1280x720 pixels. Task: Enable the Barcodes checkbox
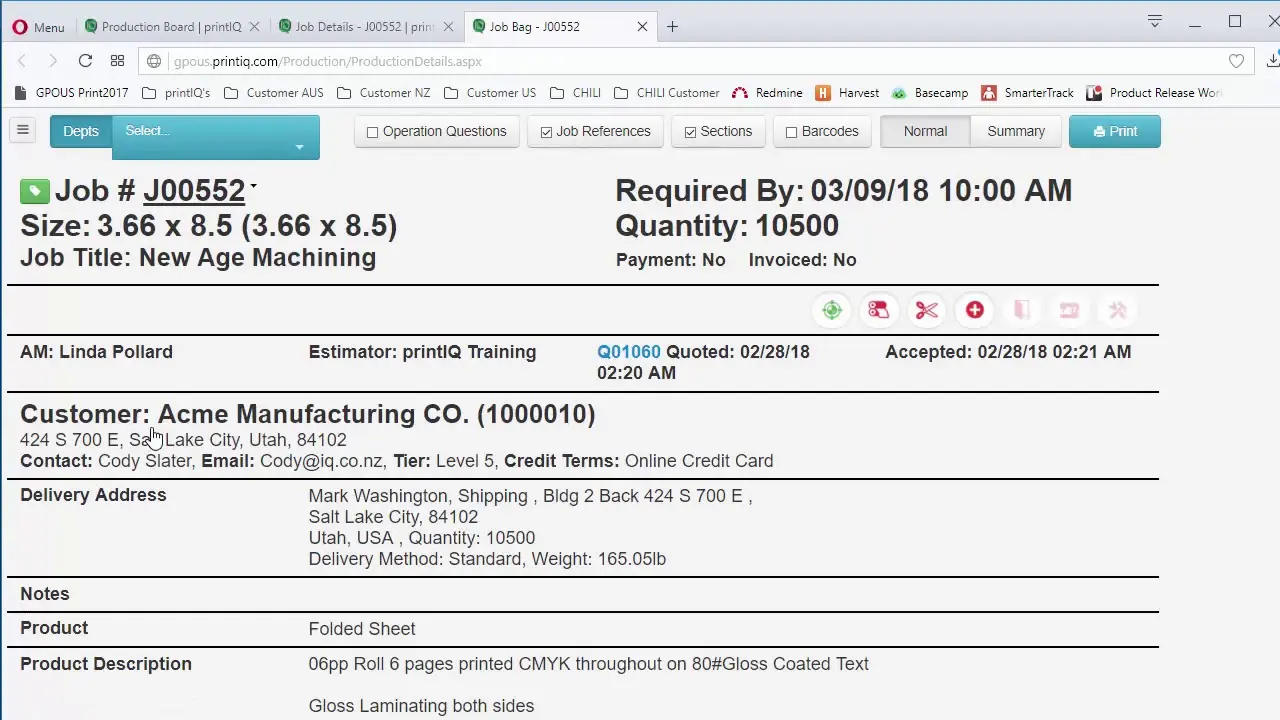click(x=791, y=132)
